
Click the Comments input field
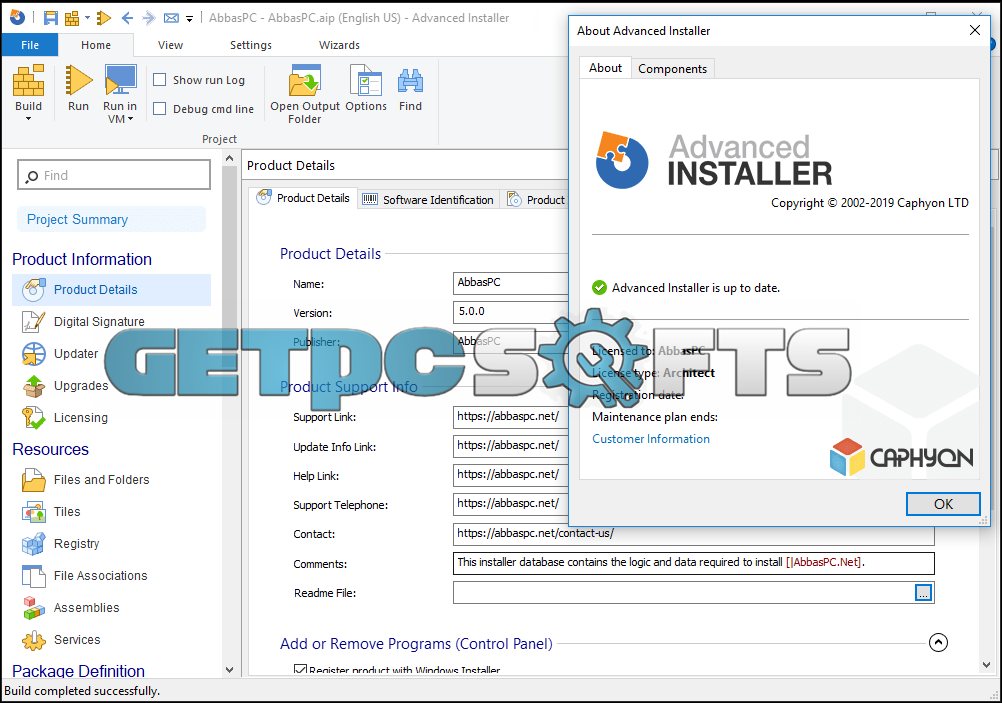(x=694, y=563)
